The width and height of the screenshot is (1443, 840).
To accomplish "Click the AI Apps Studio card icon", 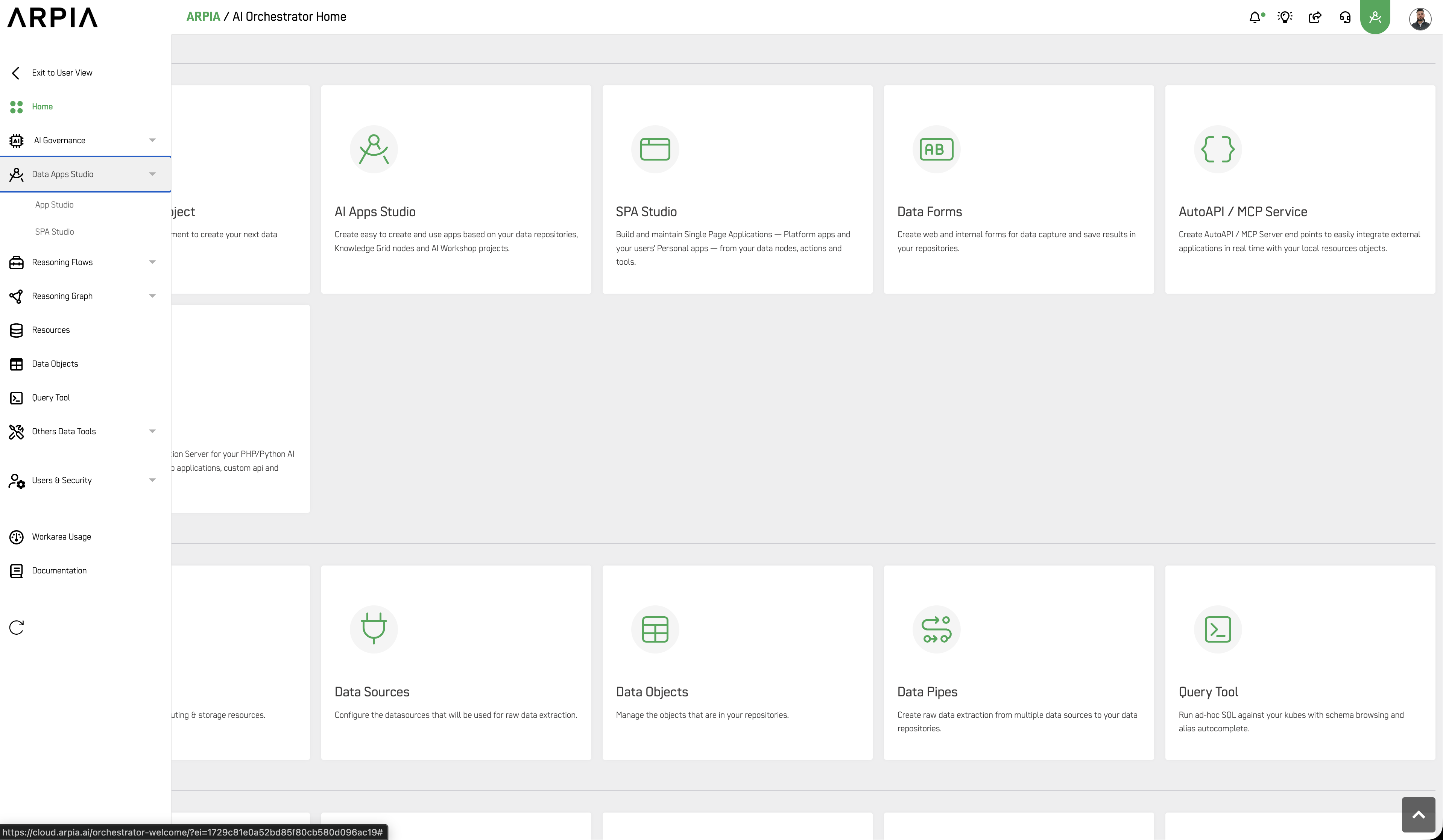I will 374,149.
